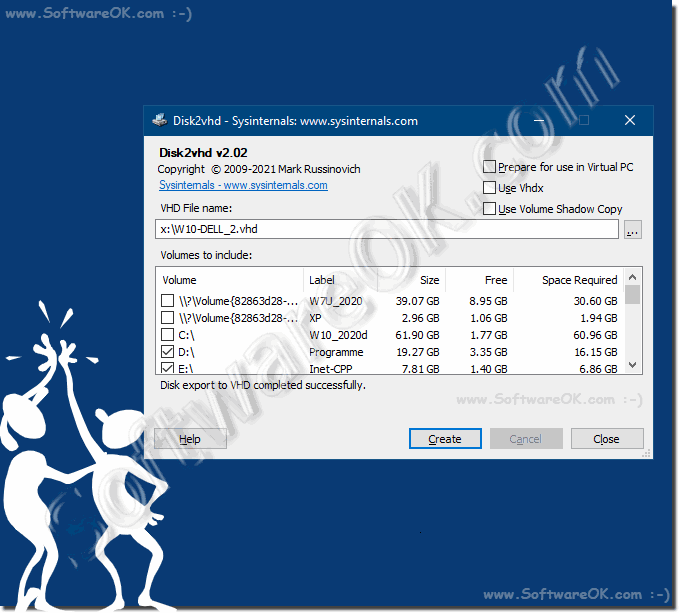Check the C:\ volume checkbox

click(x=168, y=335)
